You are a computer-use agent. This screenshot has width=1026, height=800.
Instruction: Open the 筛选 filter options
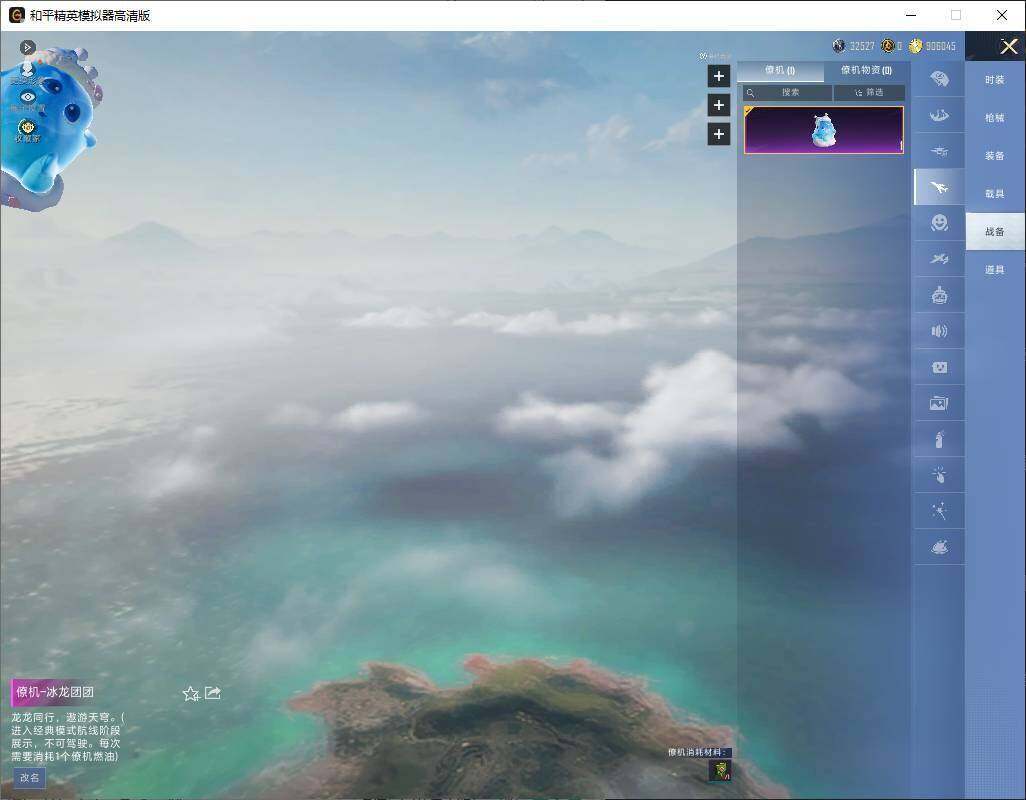(x=869, y=93)
